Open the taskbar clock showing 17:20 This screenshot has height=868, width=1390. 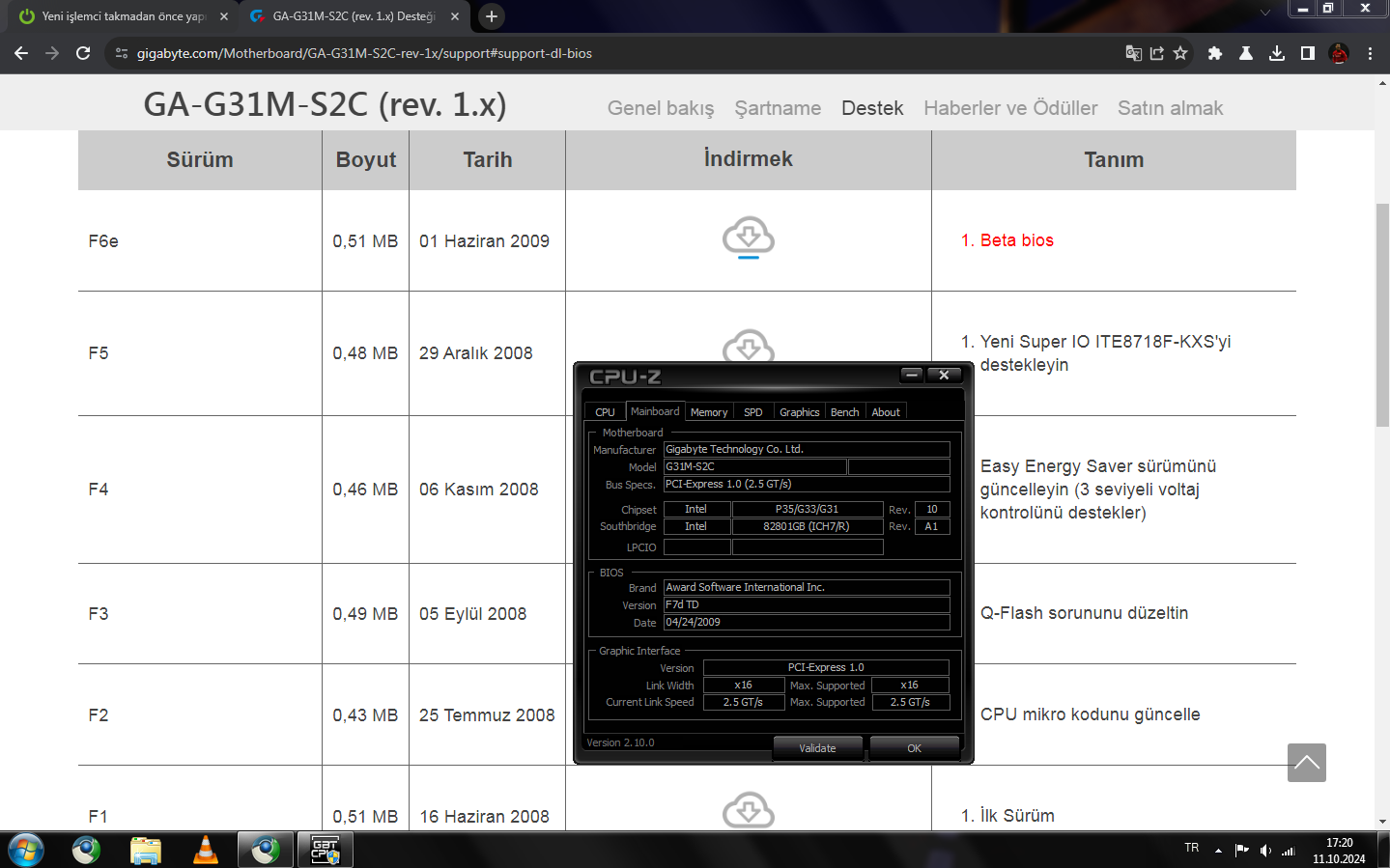click(x=1339, y=851)
